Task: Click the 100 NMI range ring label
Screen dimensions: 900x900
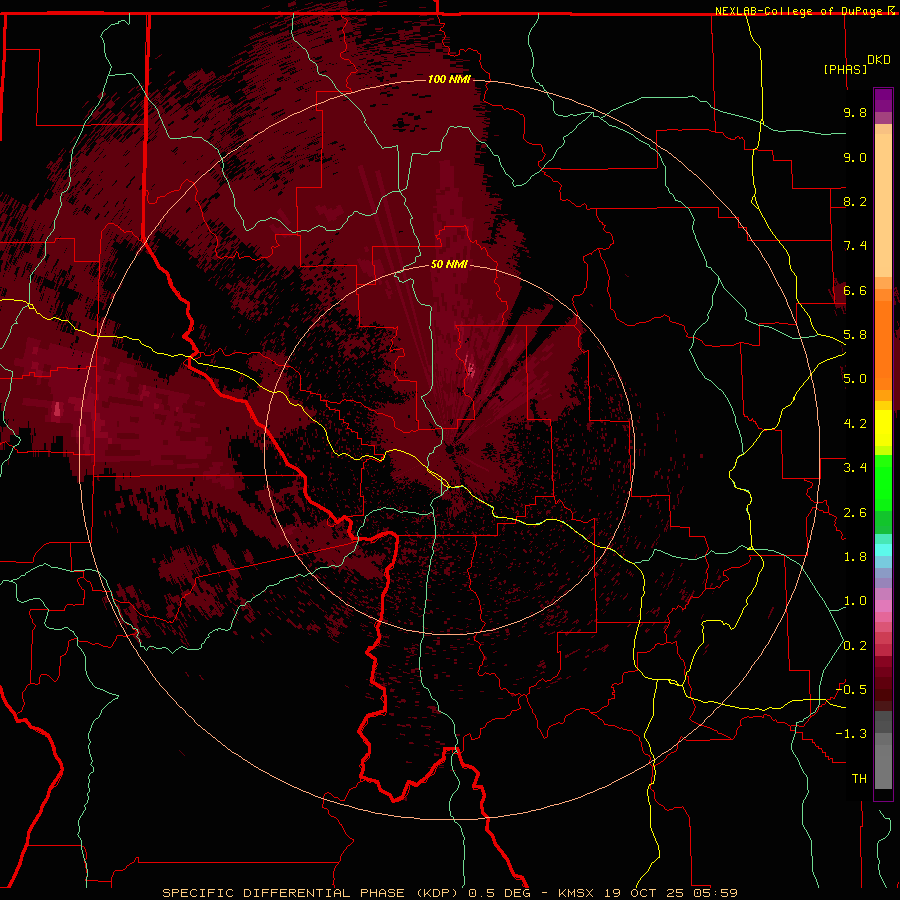Action: 449,79
